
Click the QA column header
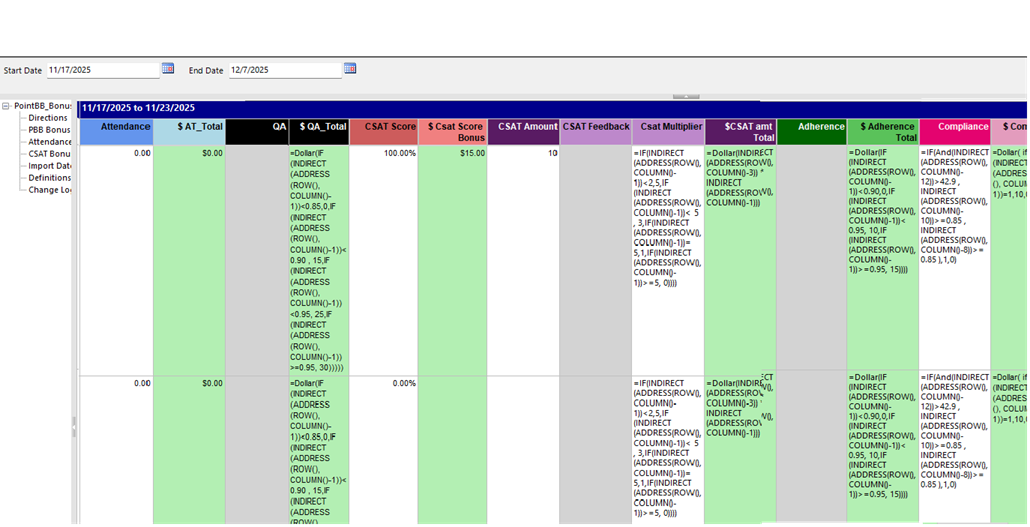tap(258, 132)
